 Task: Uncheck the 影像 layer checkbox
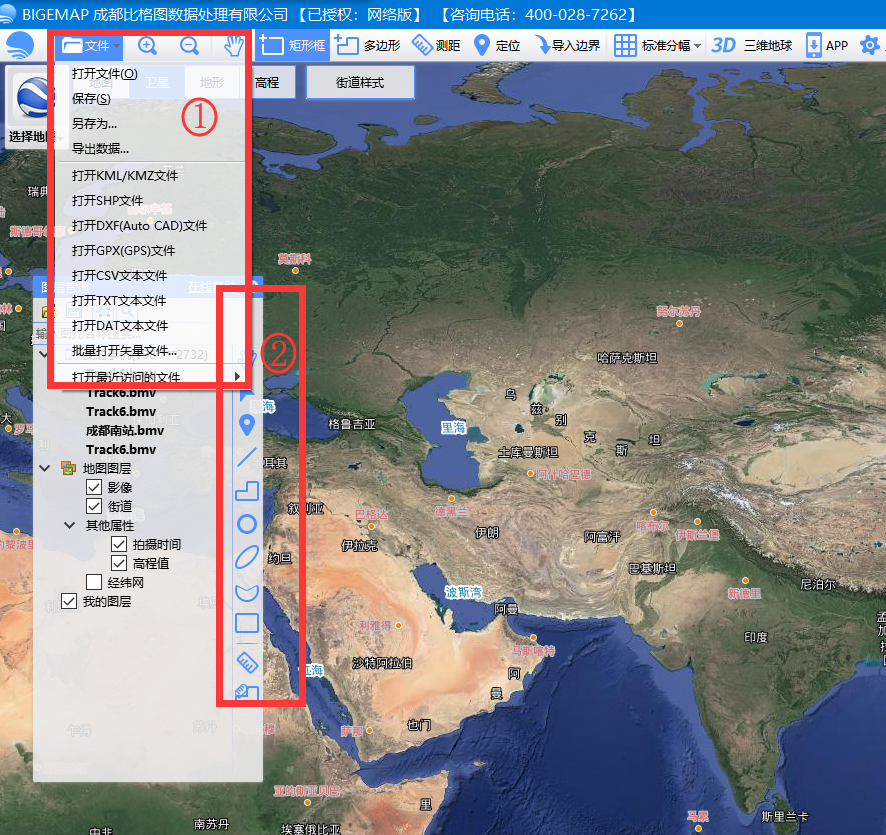click(x=94, y=487)
